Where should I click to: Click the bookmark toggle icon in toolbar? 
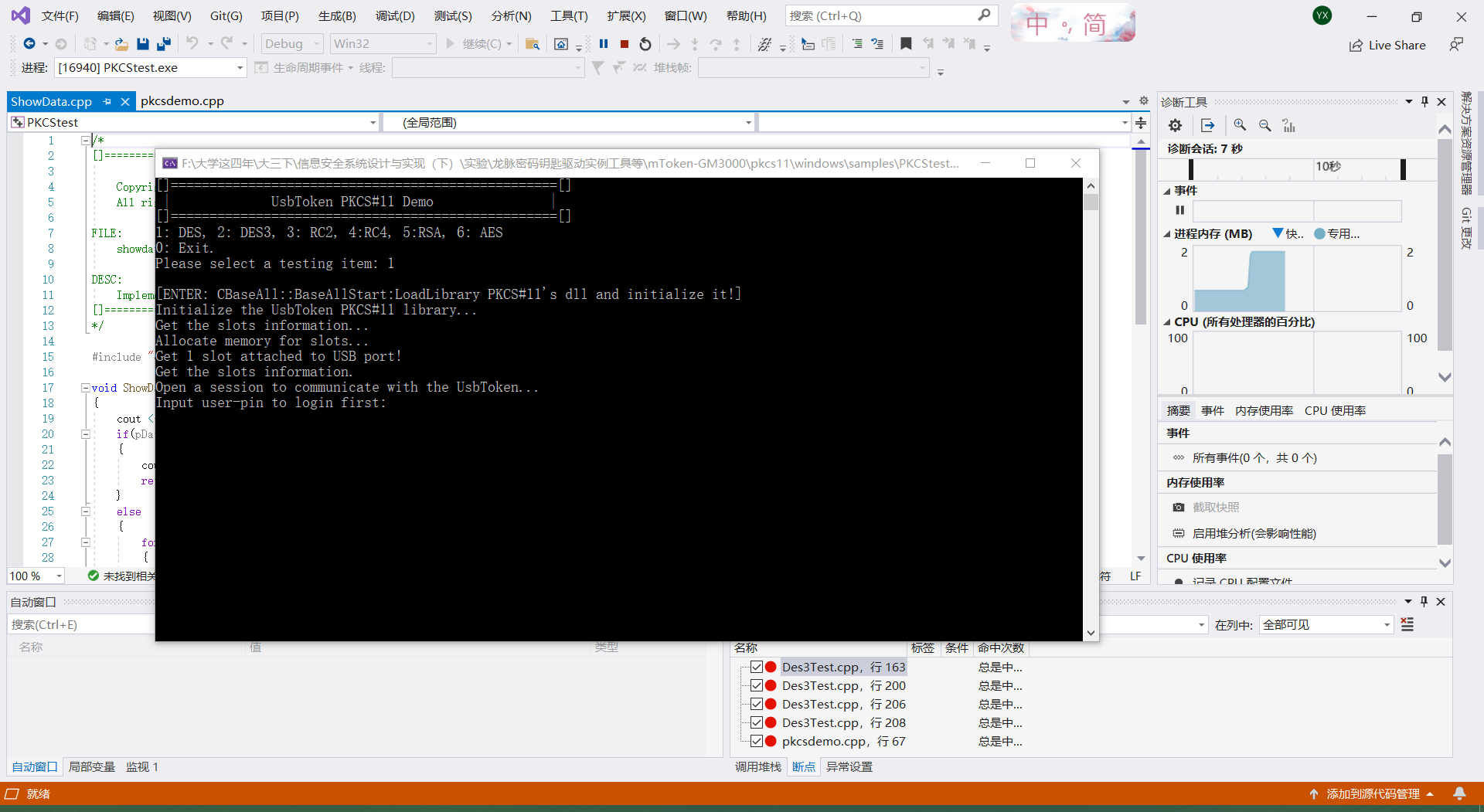point(906,44)
